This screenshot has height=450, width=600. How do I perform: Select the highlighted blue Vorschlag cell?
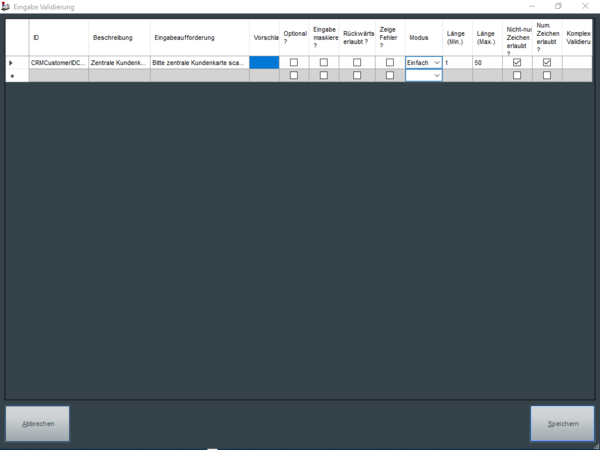click(264, 62)
